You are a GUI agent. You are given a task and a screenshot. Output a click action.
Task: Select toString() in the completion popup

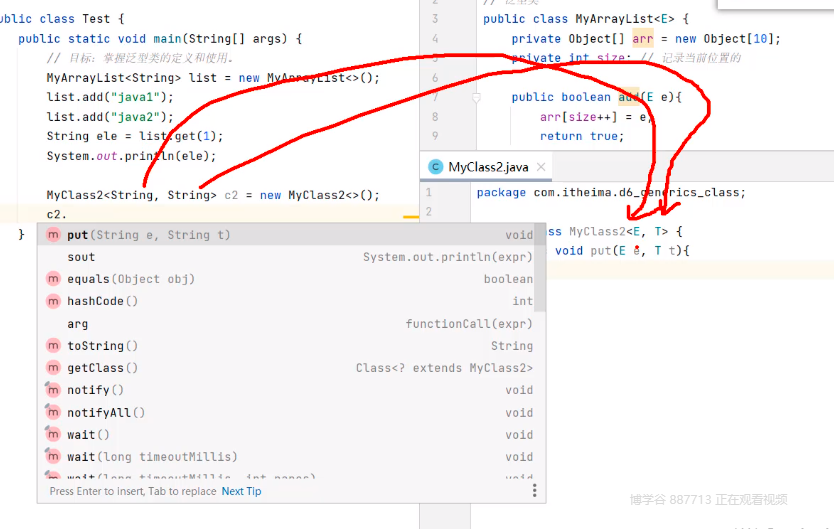coord(286,346)
